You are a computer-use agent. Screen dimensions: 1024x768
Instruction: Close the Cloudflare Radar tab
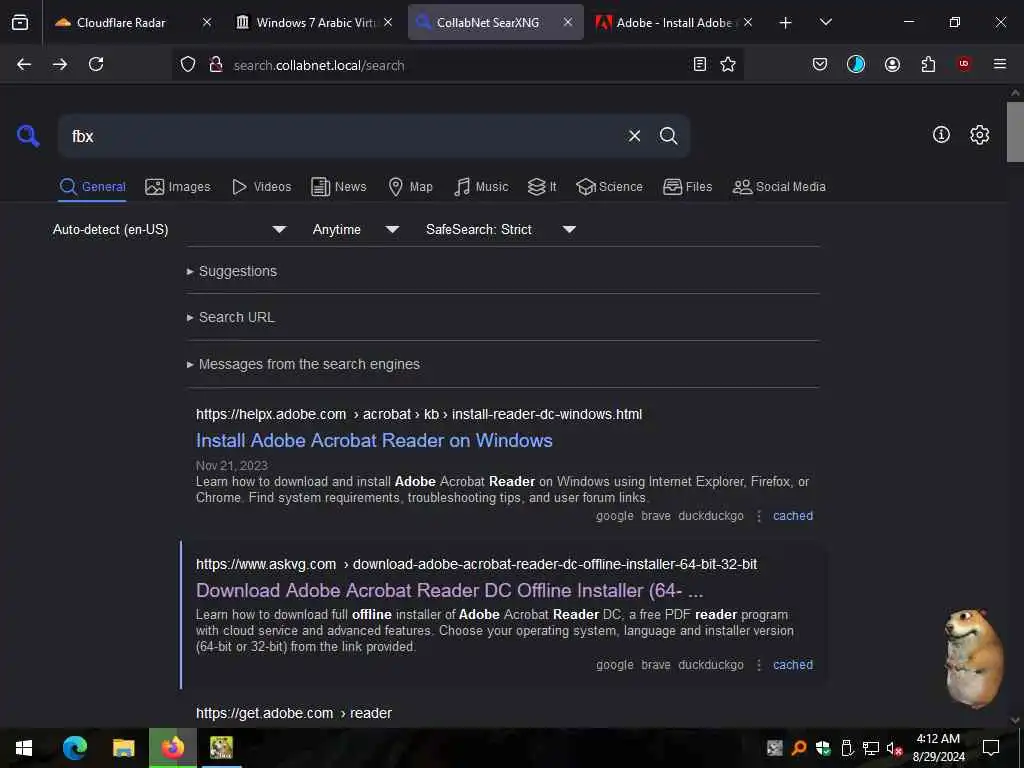coord(206,22)
